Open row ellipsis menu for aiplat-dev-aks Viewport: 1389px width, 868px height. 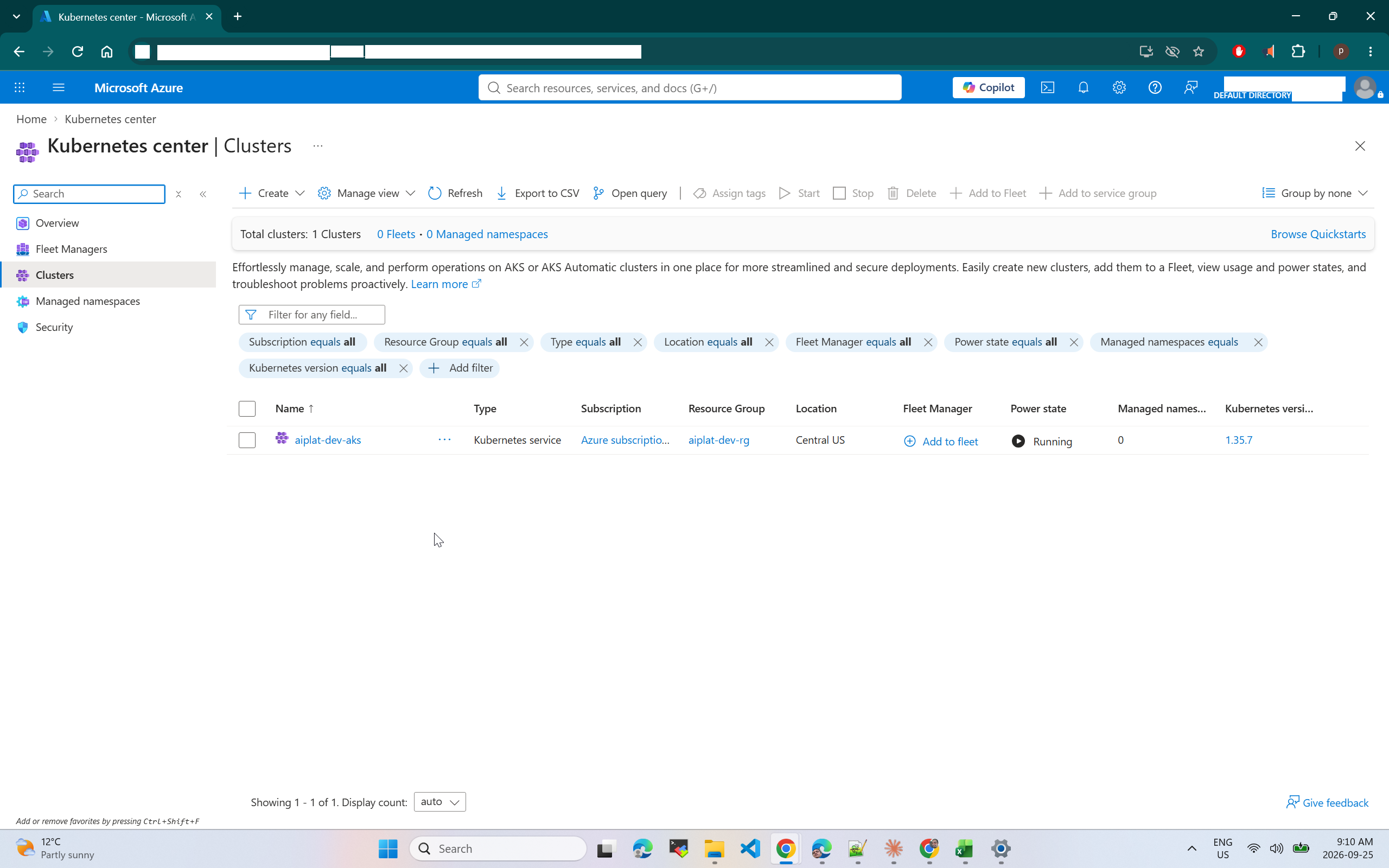[444, 440]
